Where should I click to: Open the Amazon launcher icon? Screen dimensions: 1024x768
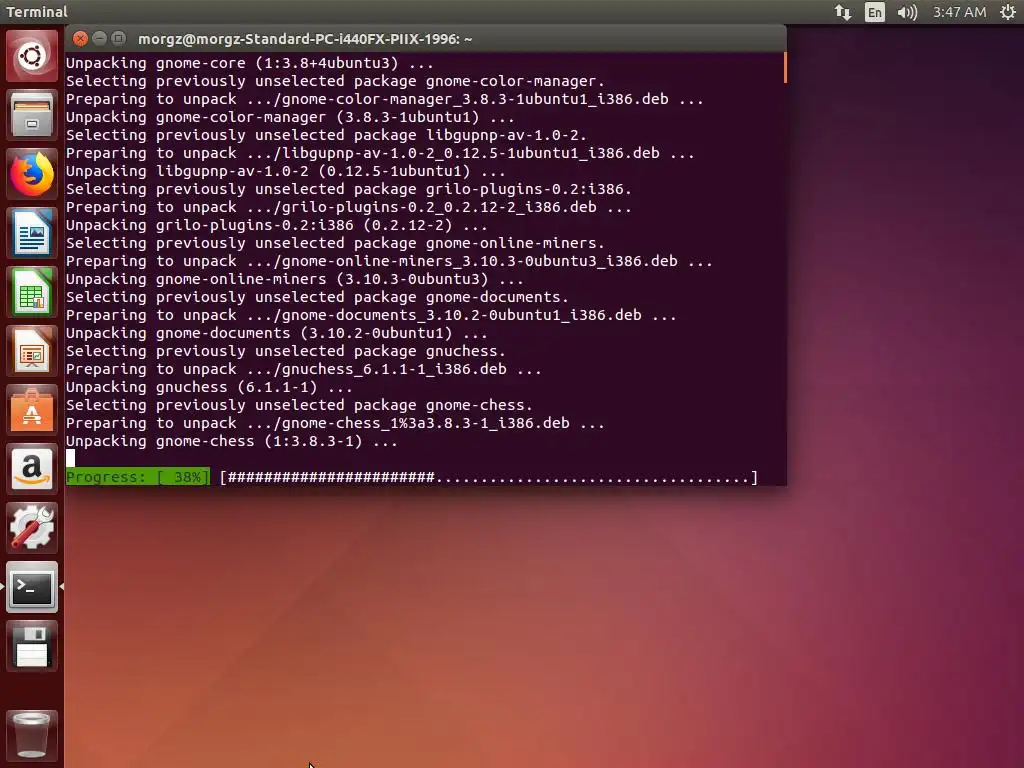coord(32,469)
